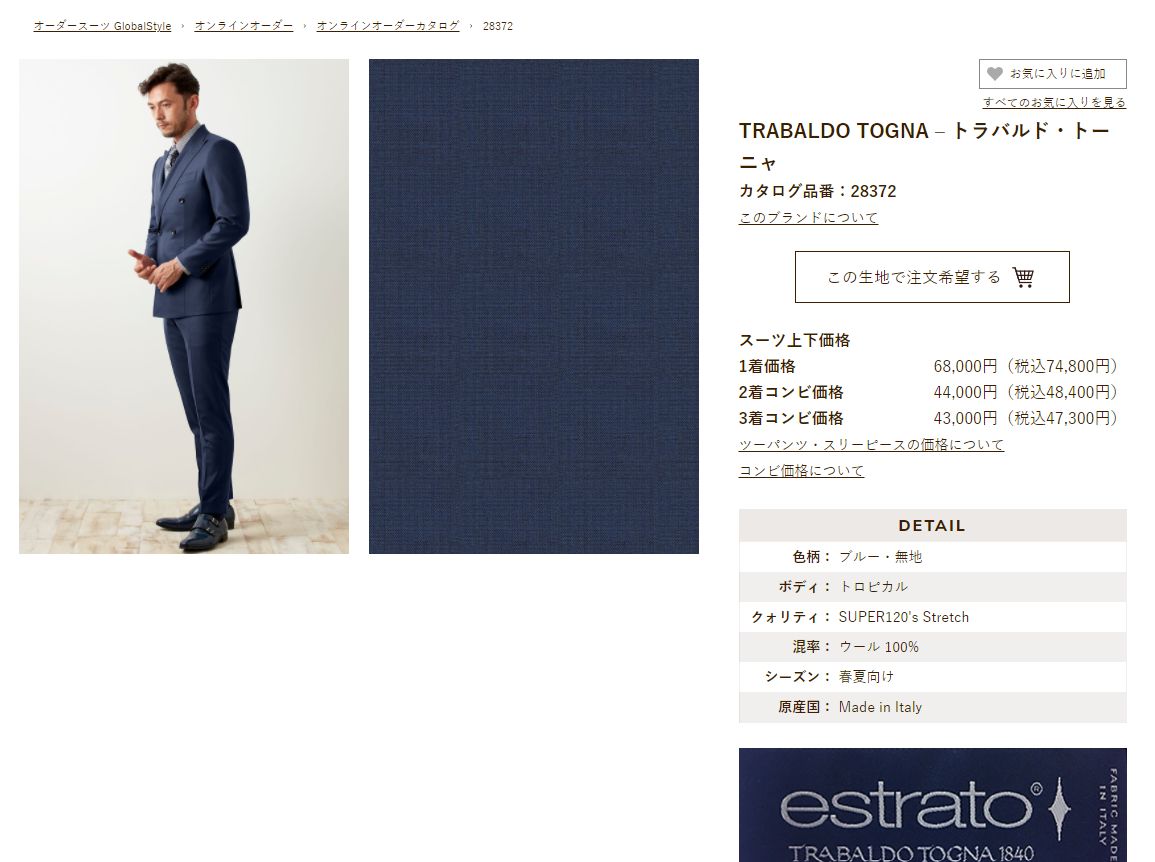Viewport: 1155px width, 862px height.
Task: Add item via お気に入りに追加 button
Action: coord(1053,74)
